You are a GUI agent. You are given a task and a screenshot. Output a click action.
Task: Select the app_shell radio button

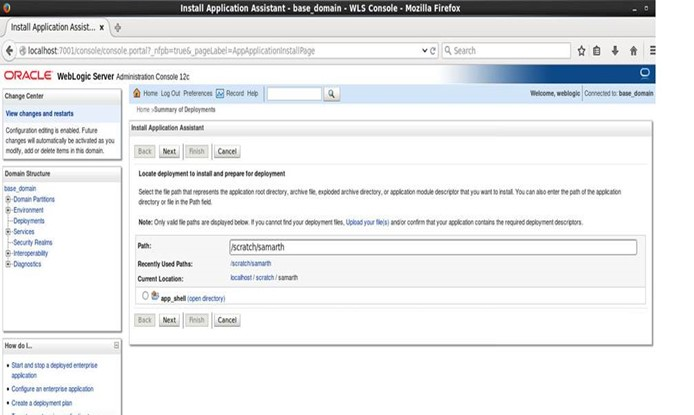(145, 296)
